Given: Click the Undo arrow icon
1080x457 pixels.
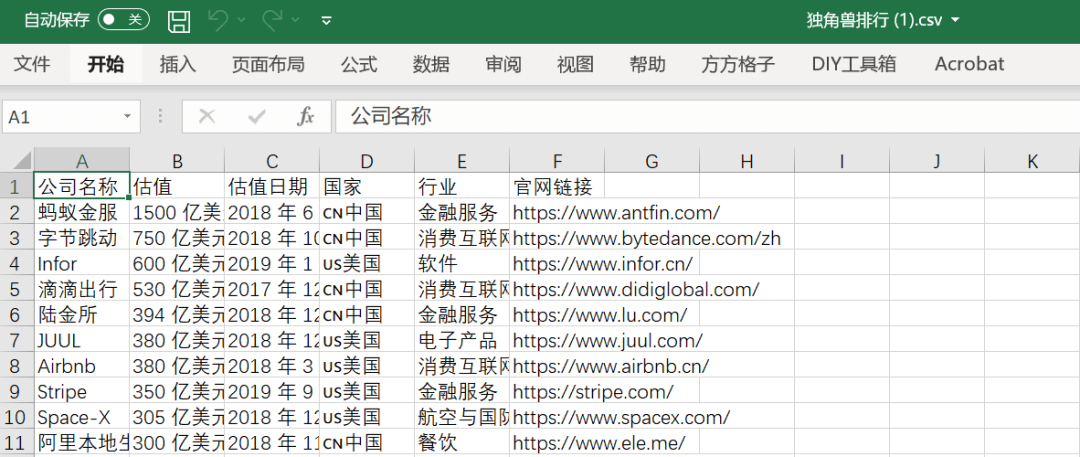Looking at the screenshot, I should [218, 21].
